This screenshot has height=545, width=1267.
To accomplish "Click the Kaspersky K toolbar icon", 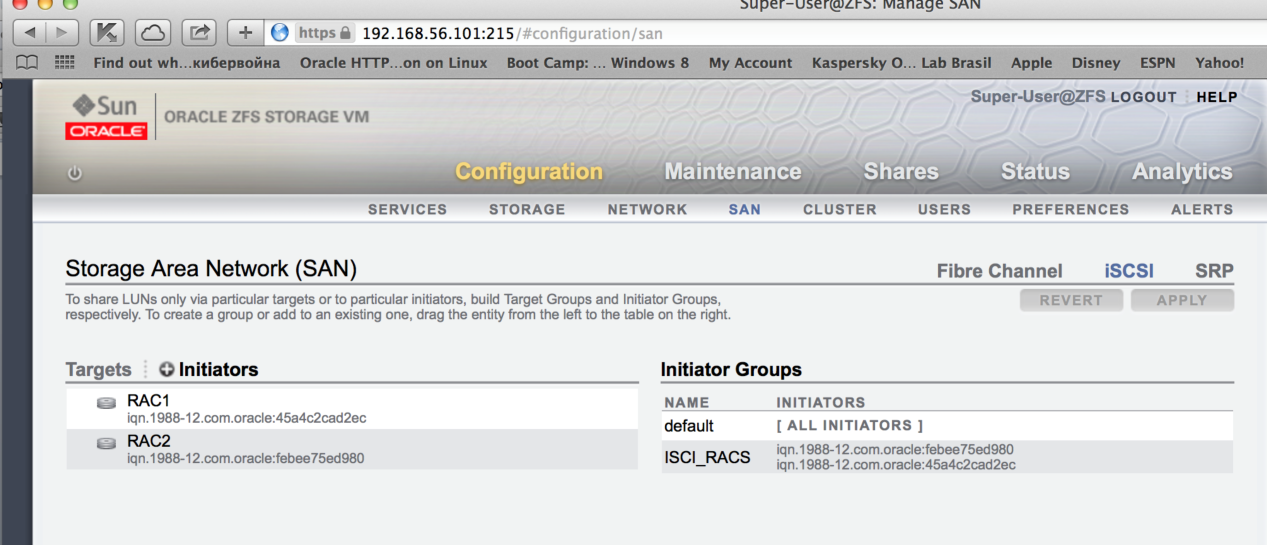I will tap(107, 33).
